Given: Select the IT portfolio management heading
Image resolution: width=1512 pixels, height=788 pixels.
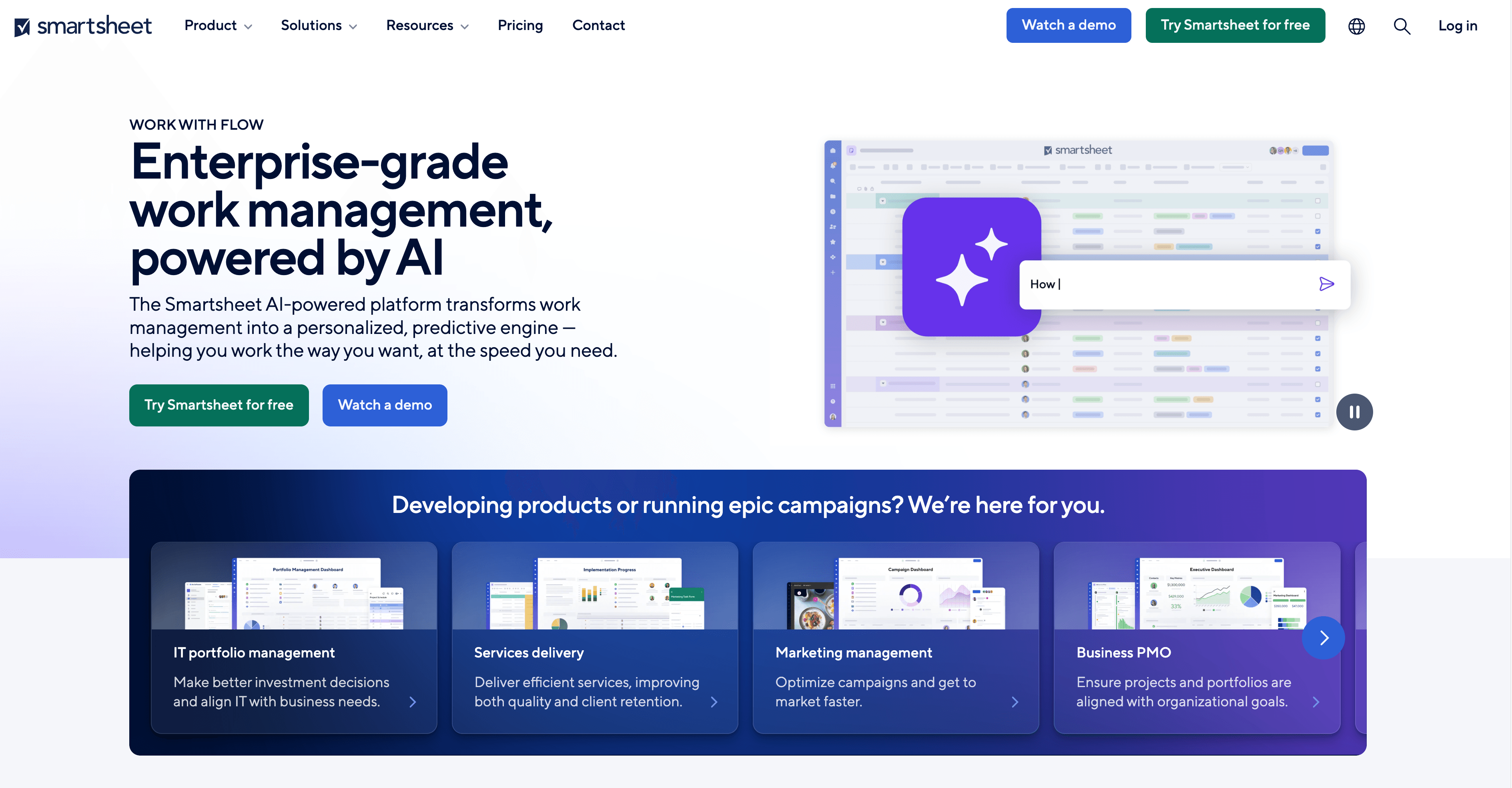Looking at the screenshot, I should pyautogui.click(x=254, y=653).
